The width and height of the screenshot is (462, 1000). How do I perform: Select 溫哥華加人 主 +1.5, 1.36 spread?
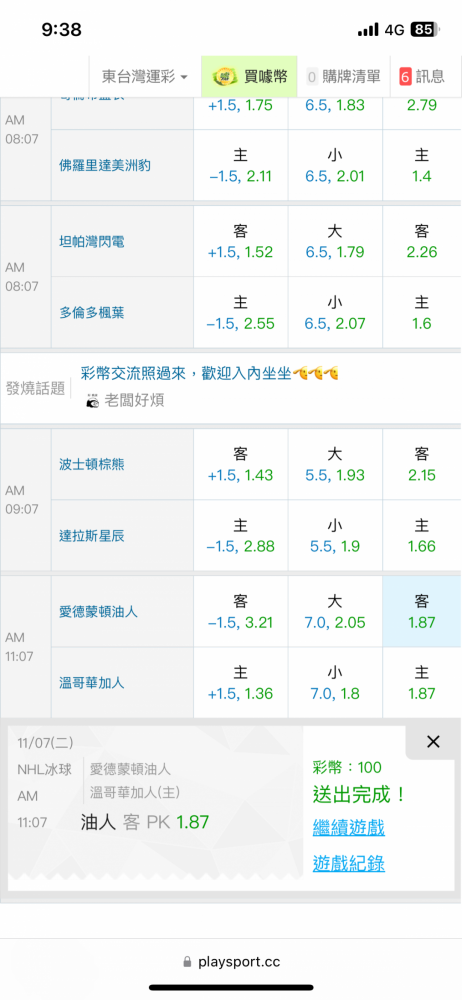tap(241, 682)
